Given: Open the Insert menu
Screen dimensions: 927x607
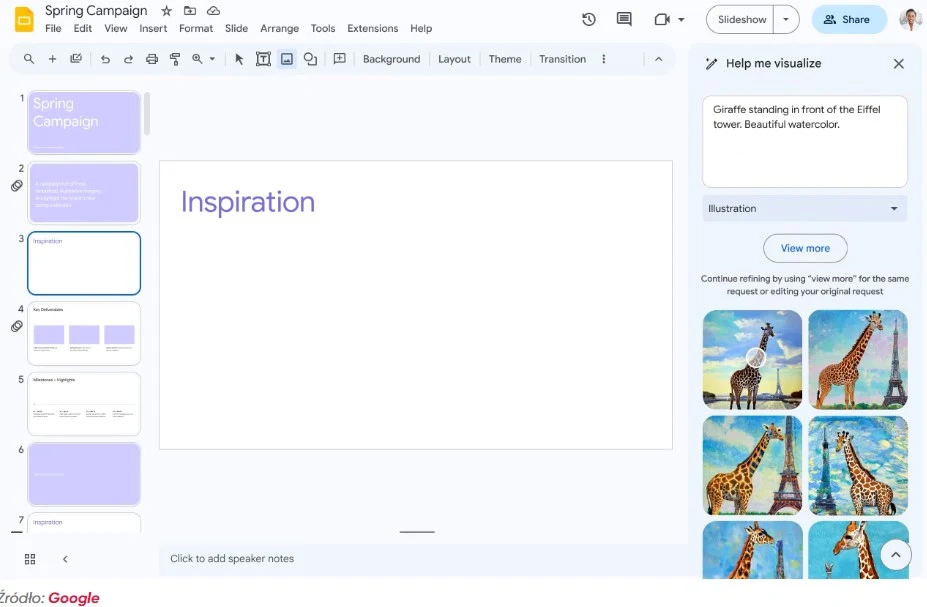Looking at the screenshot, I should click(153, 29).
